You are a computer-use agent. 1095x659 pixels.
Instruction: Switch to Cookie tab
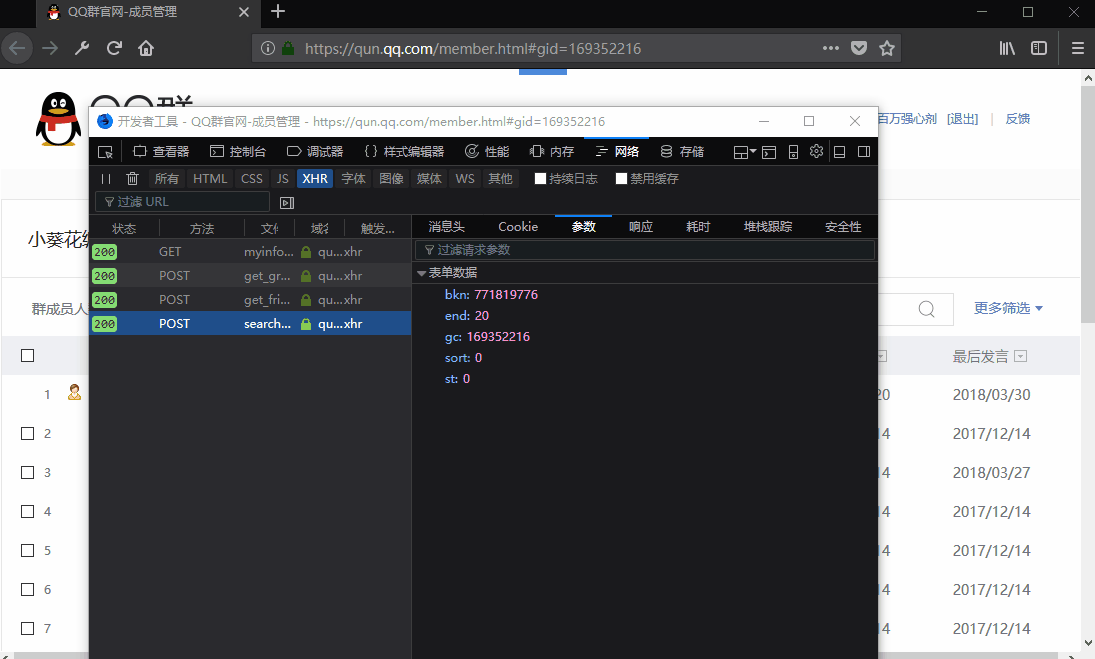518,227
